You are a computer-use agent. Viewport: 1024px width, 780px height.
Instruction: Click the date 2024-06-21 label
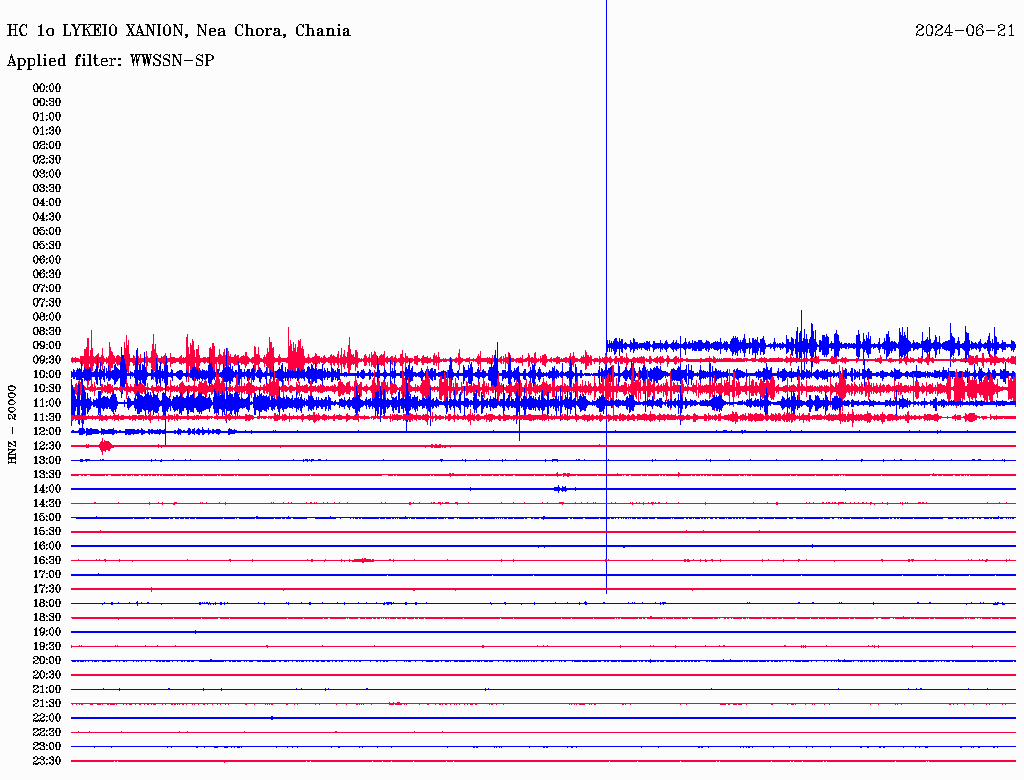pos(965,31)
